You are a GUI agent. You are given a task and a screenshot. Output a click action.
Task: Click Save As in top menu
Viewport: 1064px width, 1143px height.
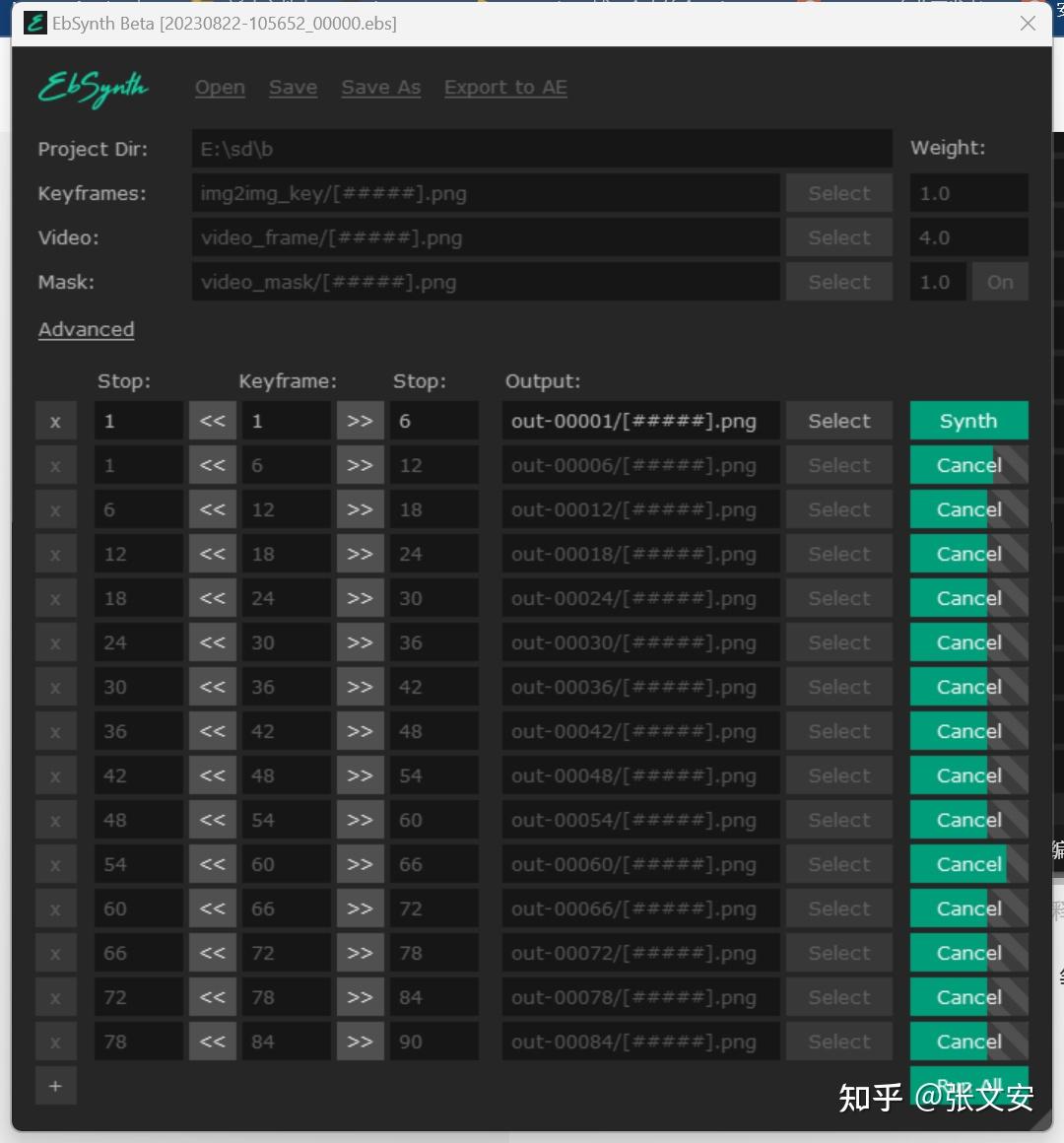381,88
